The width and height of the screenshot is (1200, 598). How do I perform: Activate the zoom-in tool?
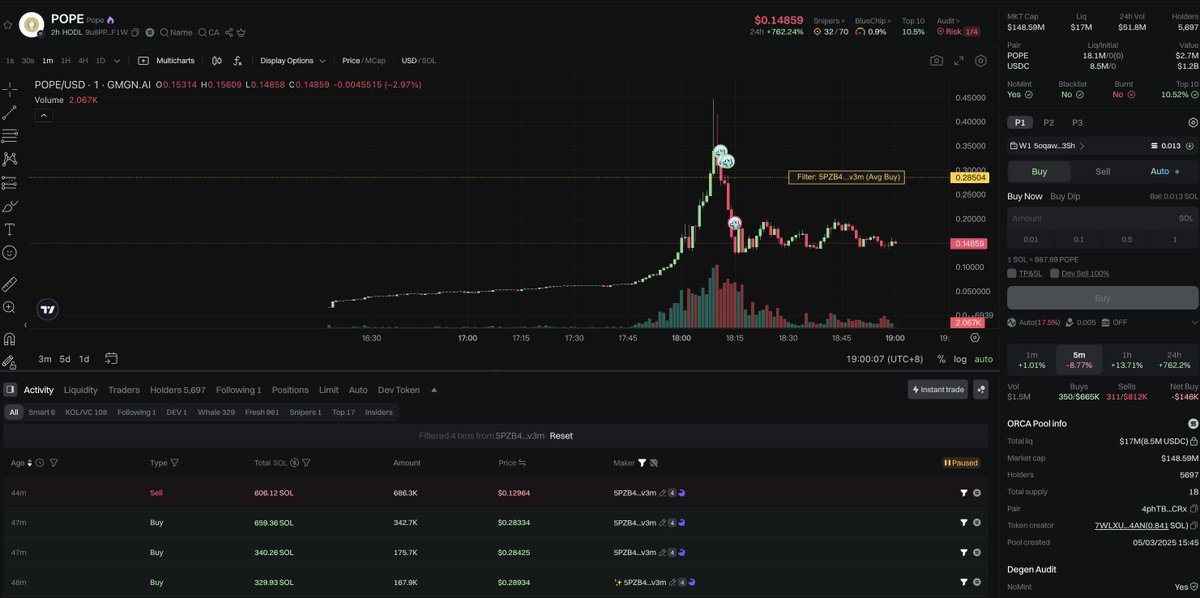(x=10, y=308)
